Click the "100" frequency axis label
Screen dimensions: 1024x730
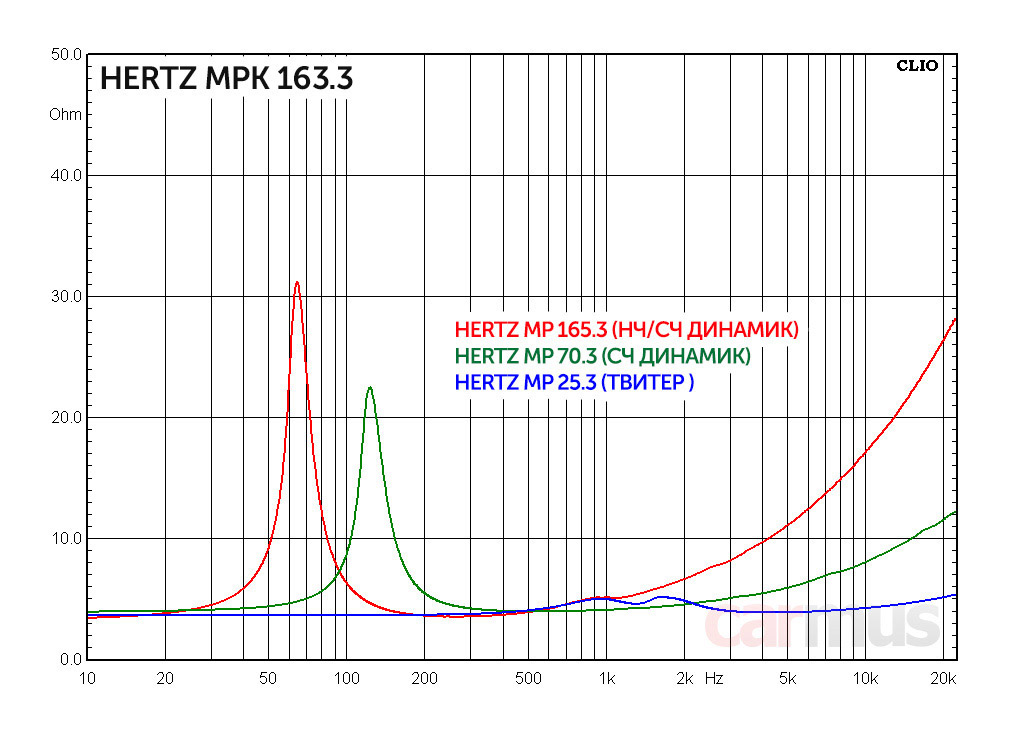click(x=346, y=679)
